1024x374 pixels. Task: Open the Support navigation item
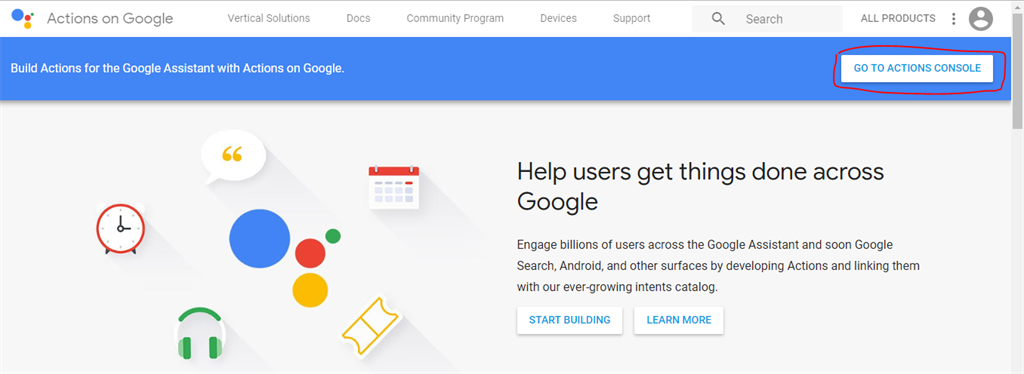pos(632,18)
